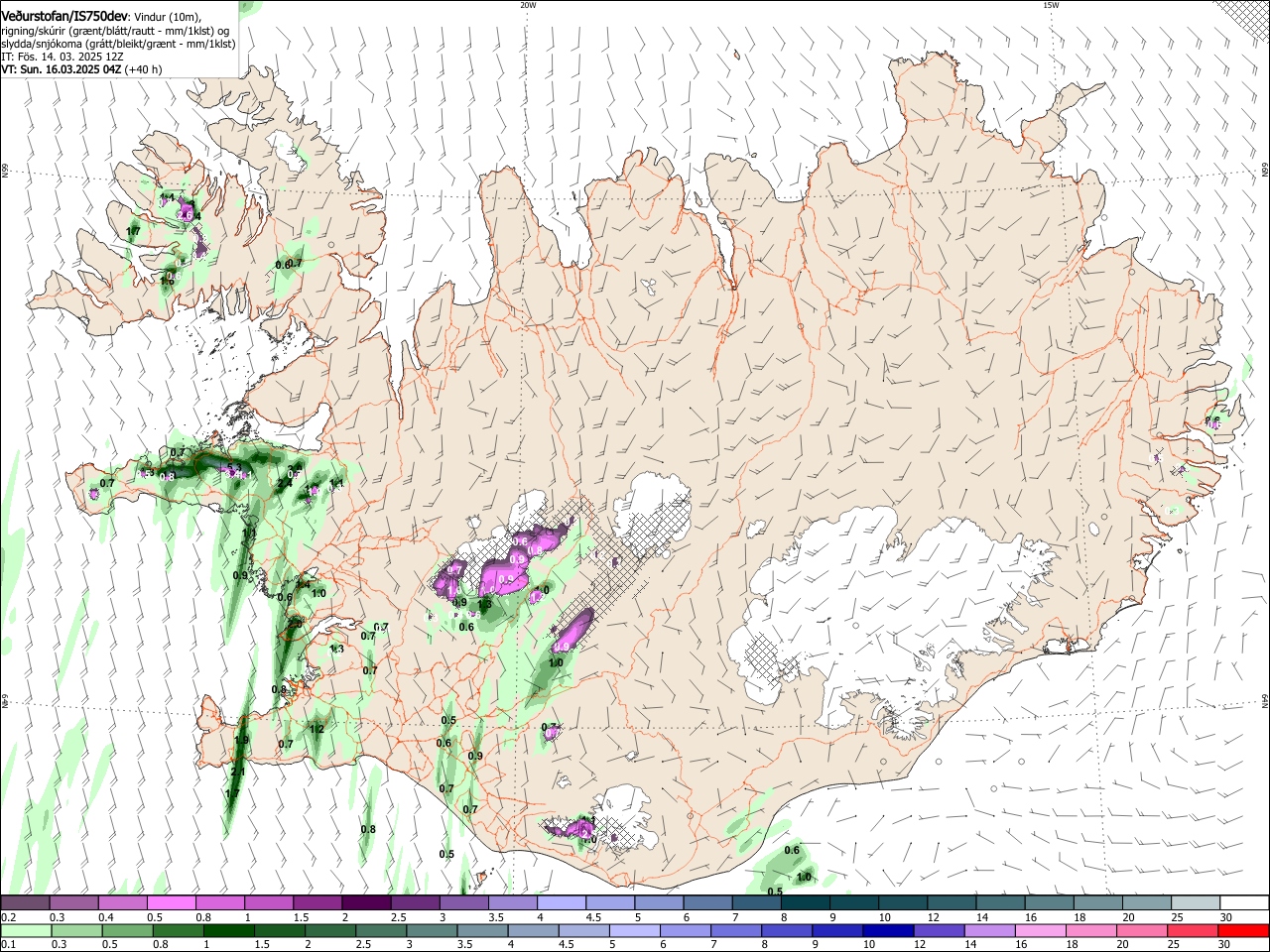Click the light grey 25–30 snow swatch

pos(1197,903)
